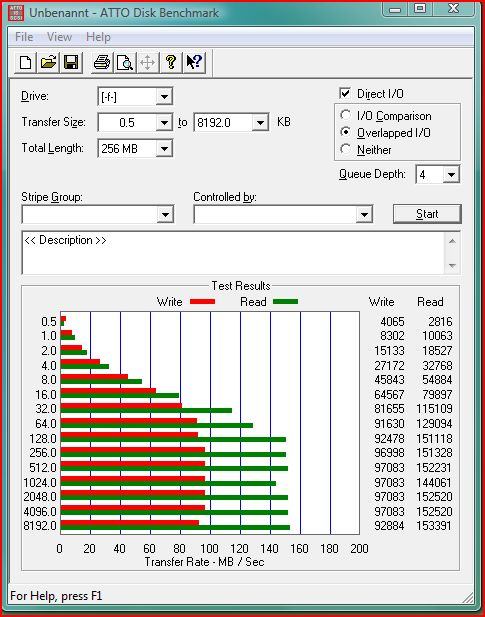Open the Drive dropdown
Image resolution: width=485 pixels, height=617 pixels.
pos(164,96)
